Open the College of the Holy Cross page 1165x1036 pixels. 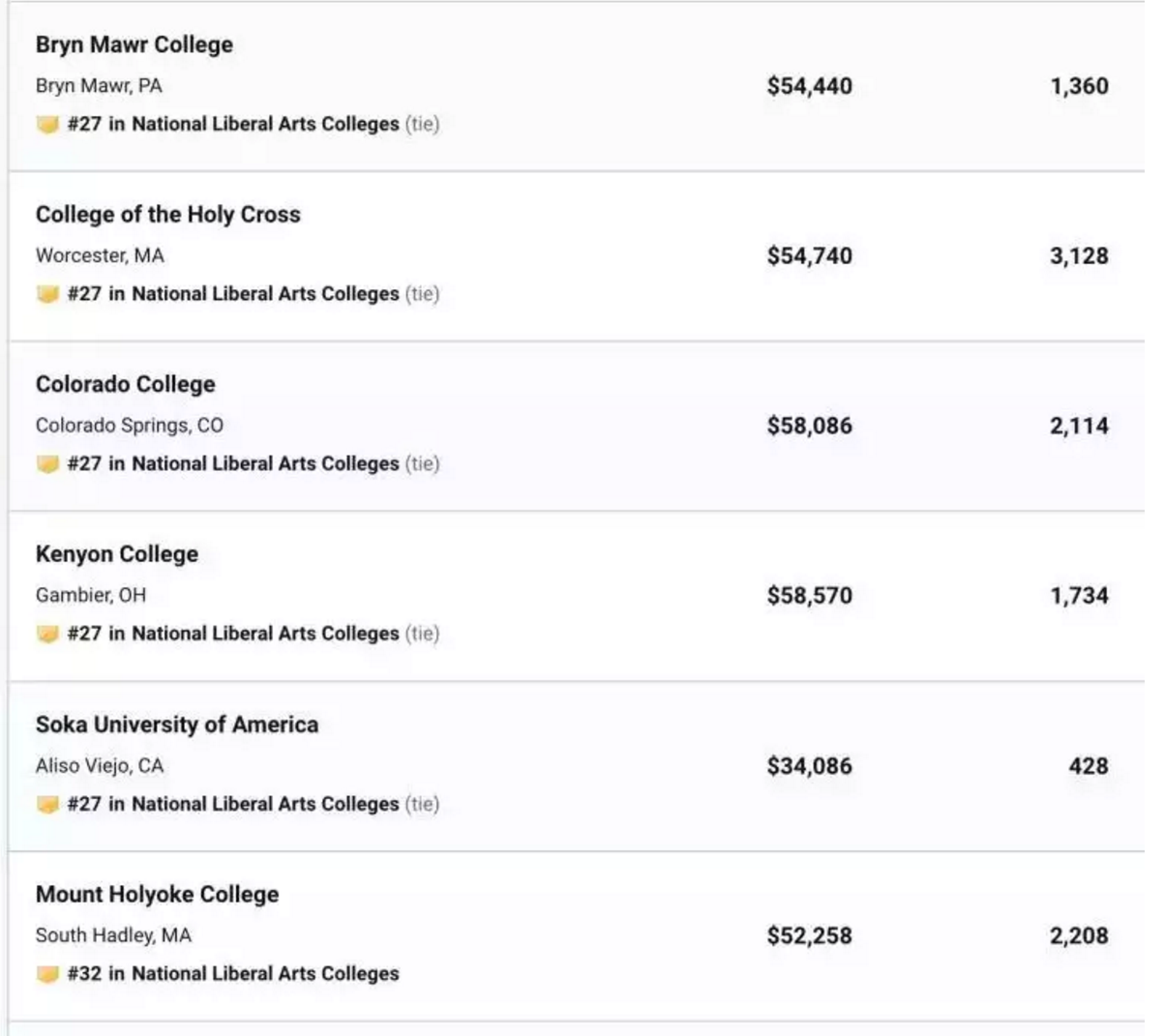pos(167,215)
